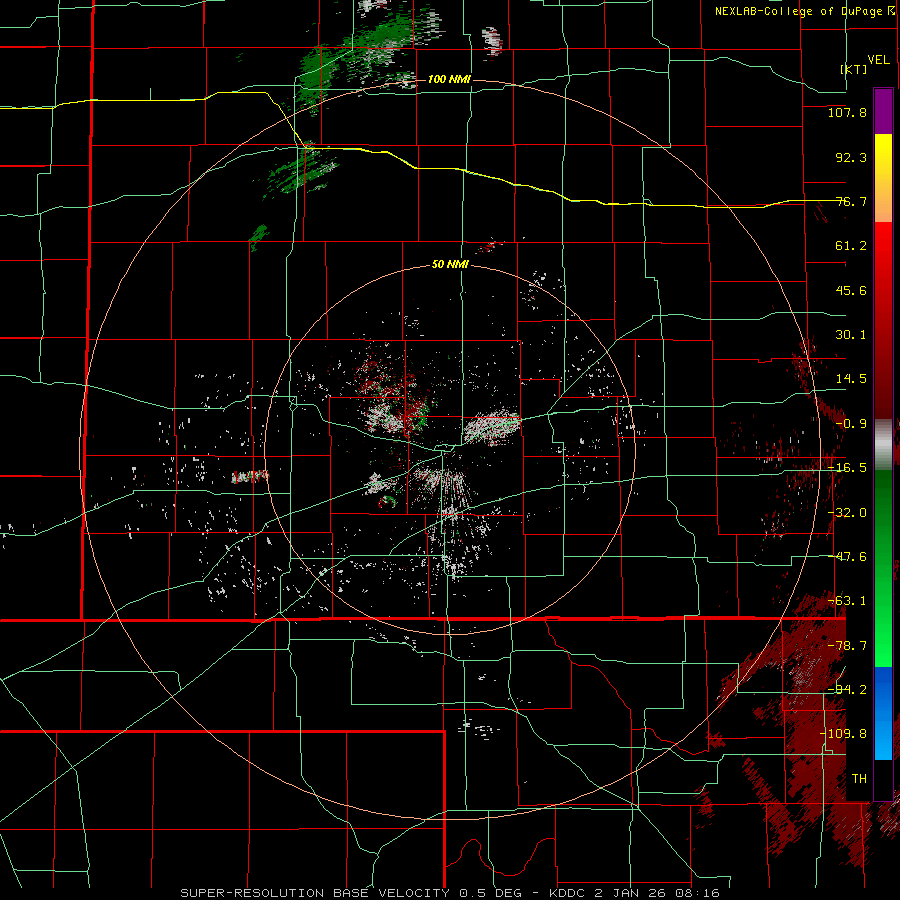The width and height of the screenshot is (900, 900).
Task: Click the -0.9 velocity scale value
Action: pyautogui.click(x=851, y=424)
